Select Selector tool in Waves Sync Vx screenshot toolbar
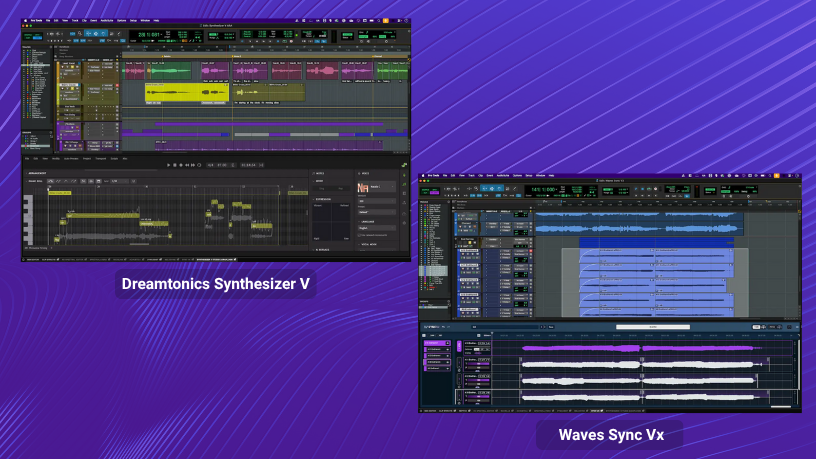 [x=491, y=188]
